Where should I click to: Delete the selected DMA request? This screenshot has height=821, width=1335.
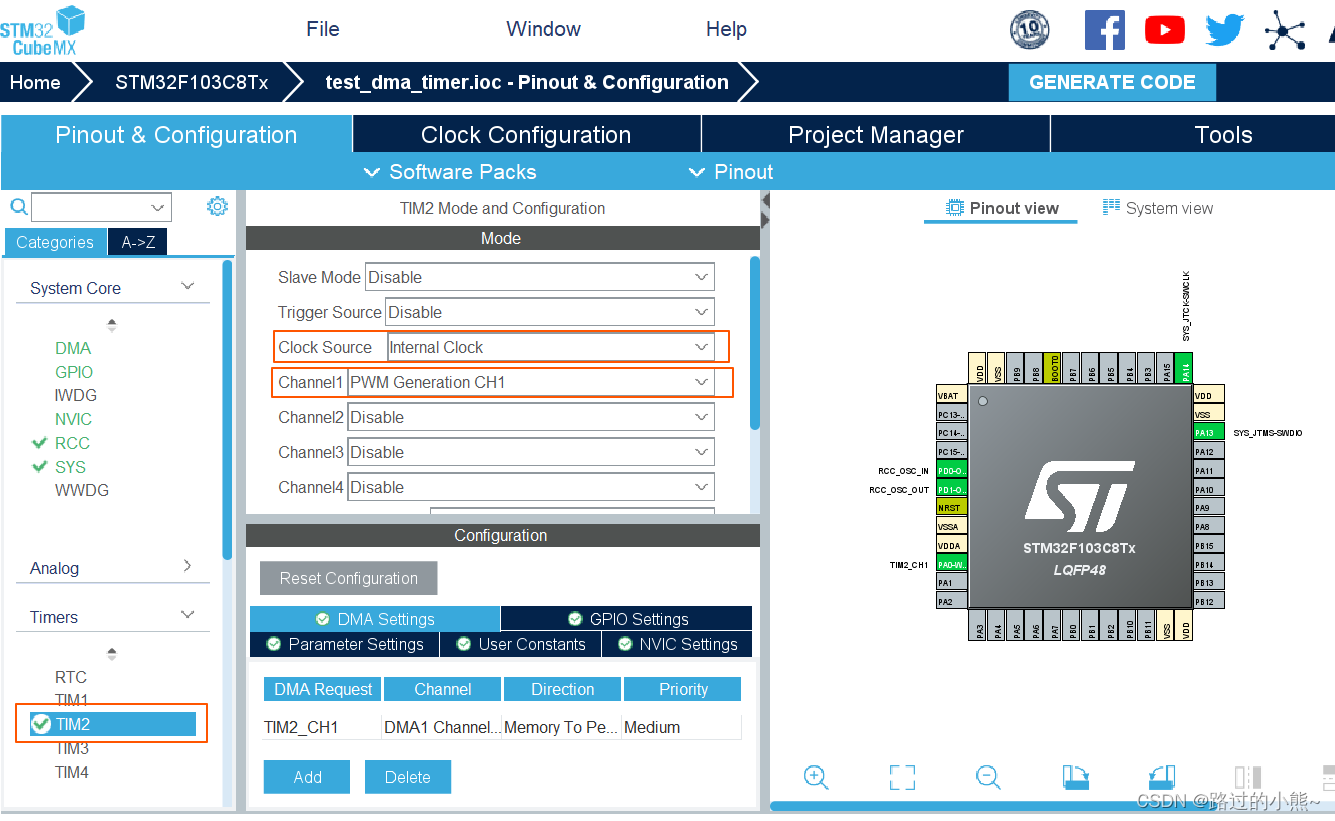click(408, 777)
